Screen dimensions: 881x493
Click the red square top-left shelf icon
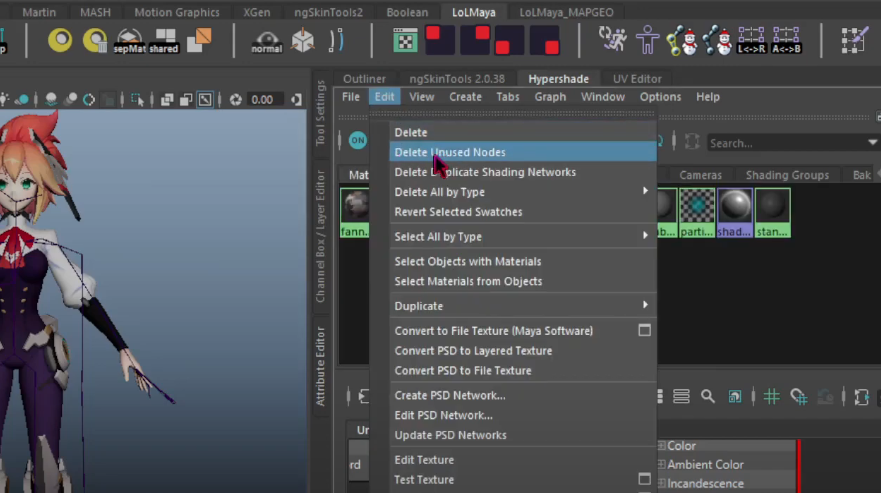pos(440,40)
